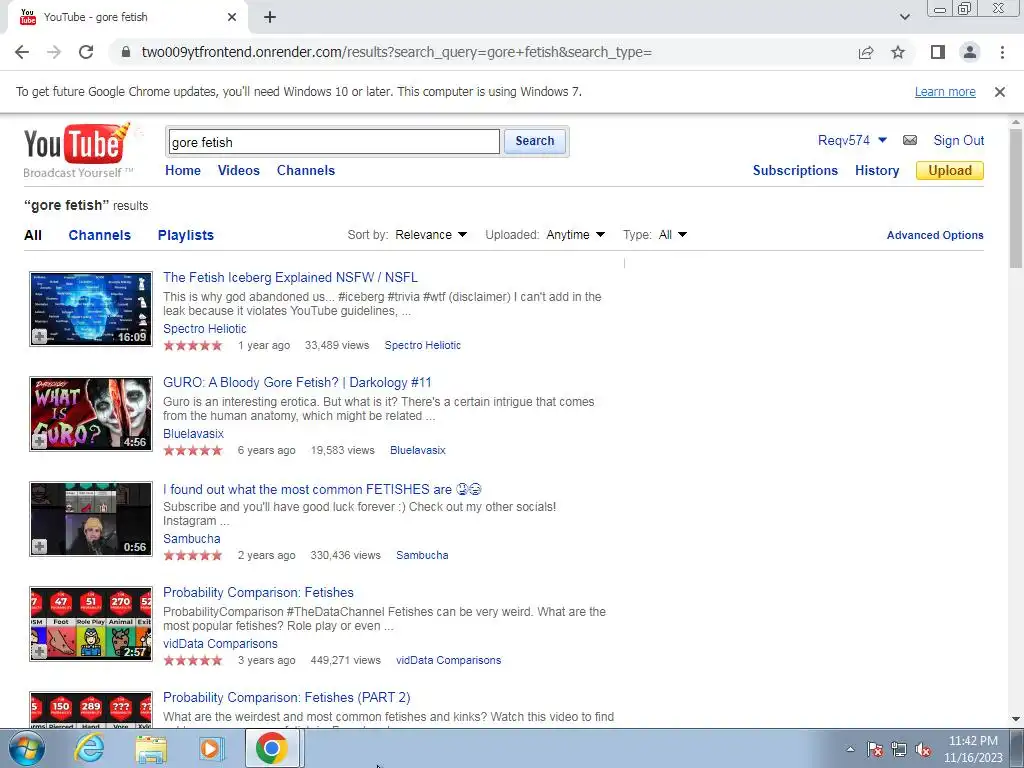Open vidData Comparisons channel link beside 449,271 views
1024x768 pixels.
tap(448, 660)
